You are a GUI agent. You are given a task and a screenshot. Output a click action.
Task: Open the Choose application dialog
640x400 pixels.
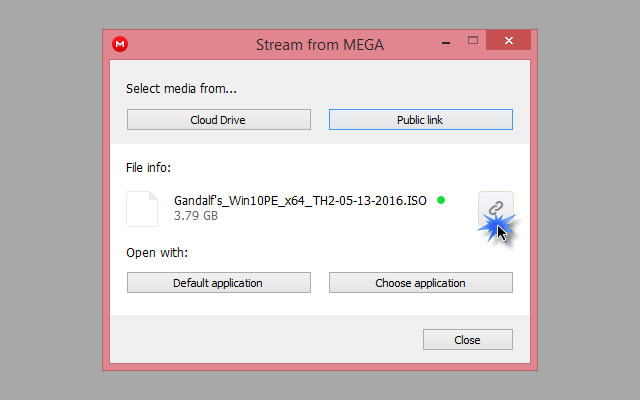pos(421,282)
